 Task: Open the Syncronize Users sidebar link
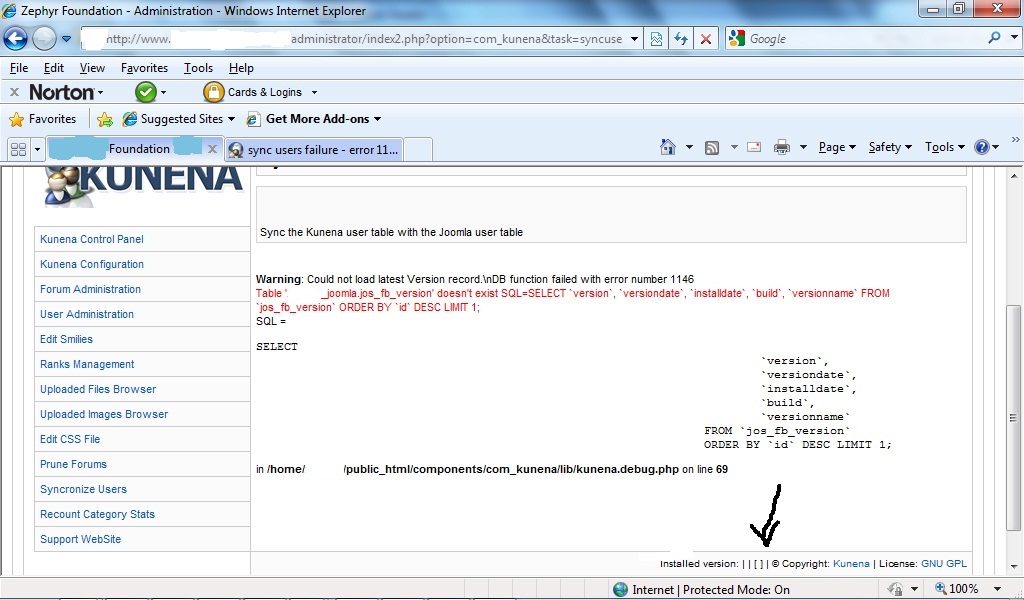[x=84, y=489]
